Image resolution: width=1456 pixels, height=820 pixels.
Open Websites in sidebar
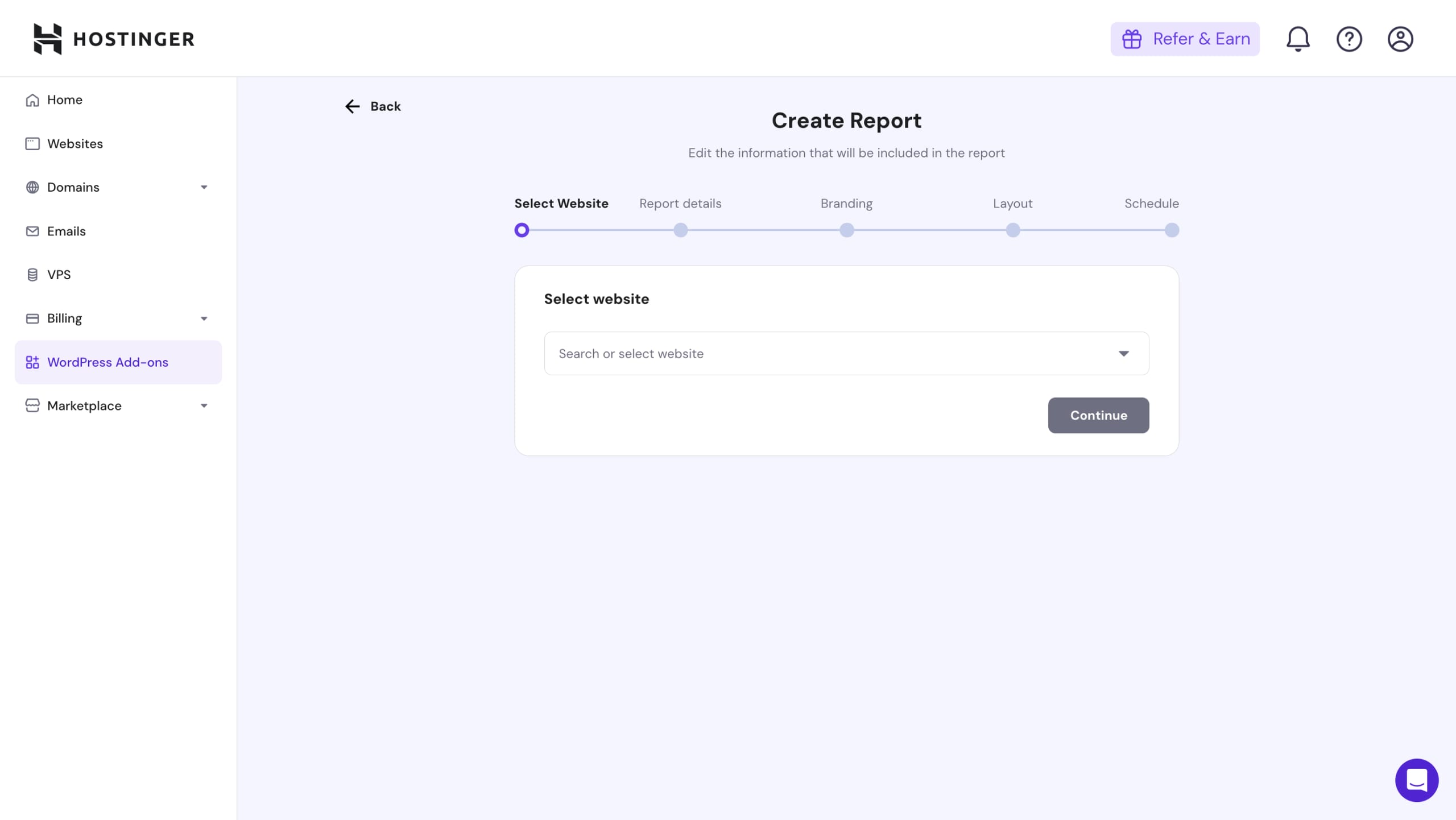tap(75, 144)
